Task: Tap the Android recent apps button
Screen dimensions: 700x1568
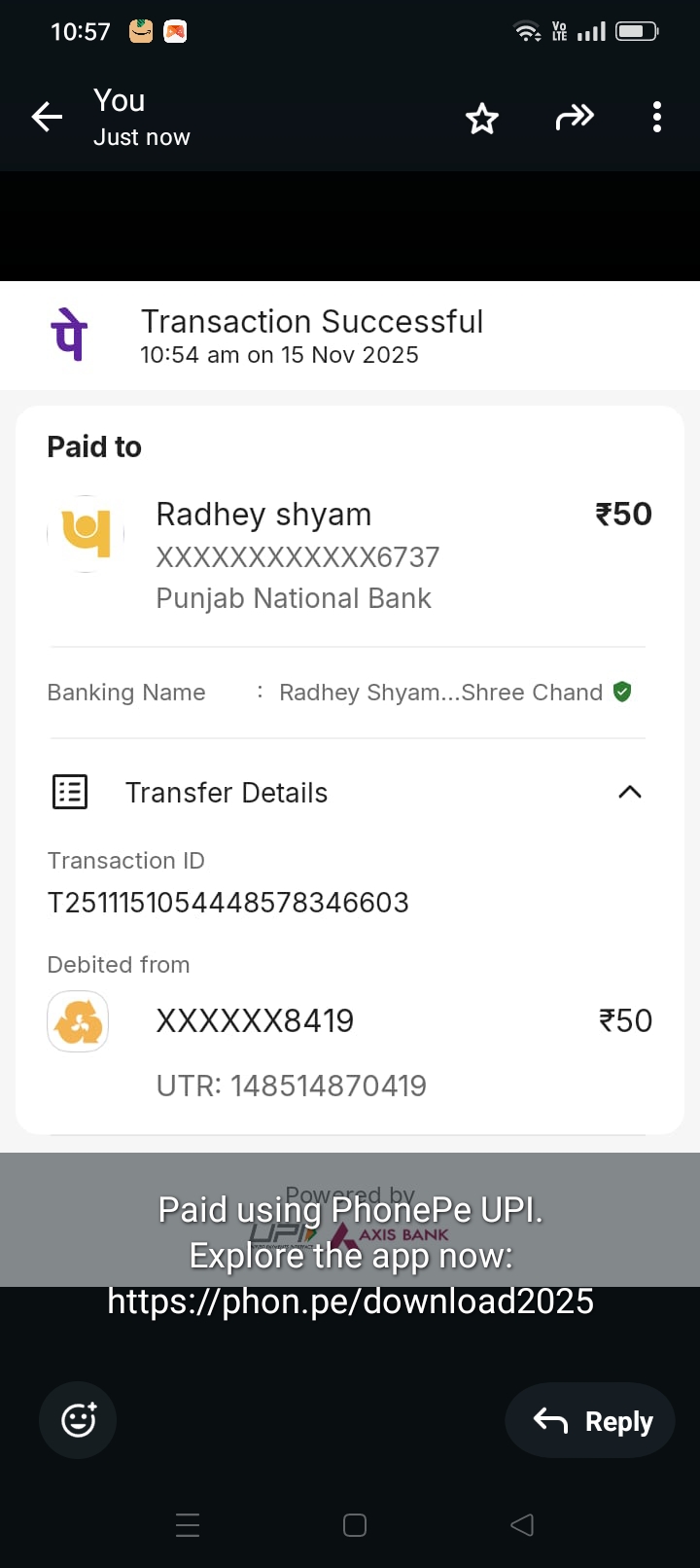Action: pyautogui.click(x=188, y=1525)
